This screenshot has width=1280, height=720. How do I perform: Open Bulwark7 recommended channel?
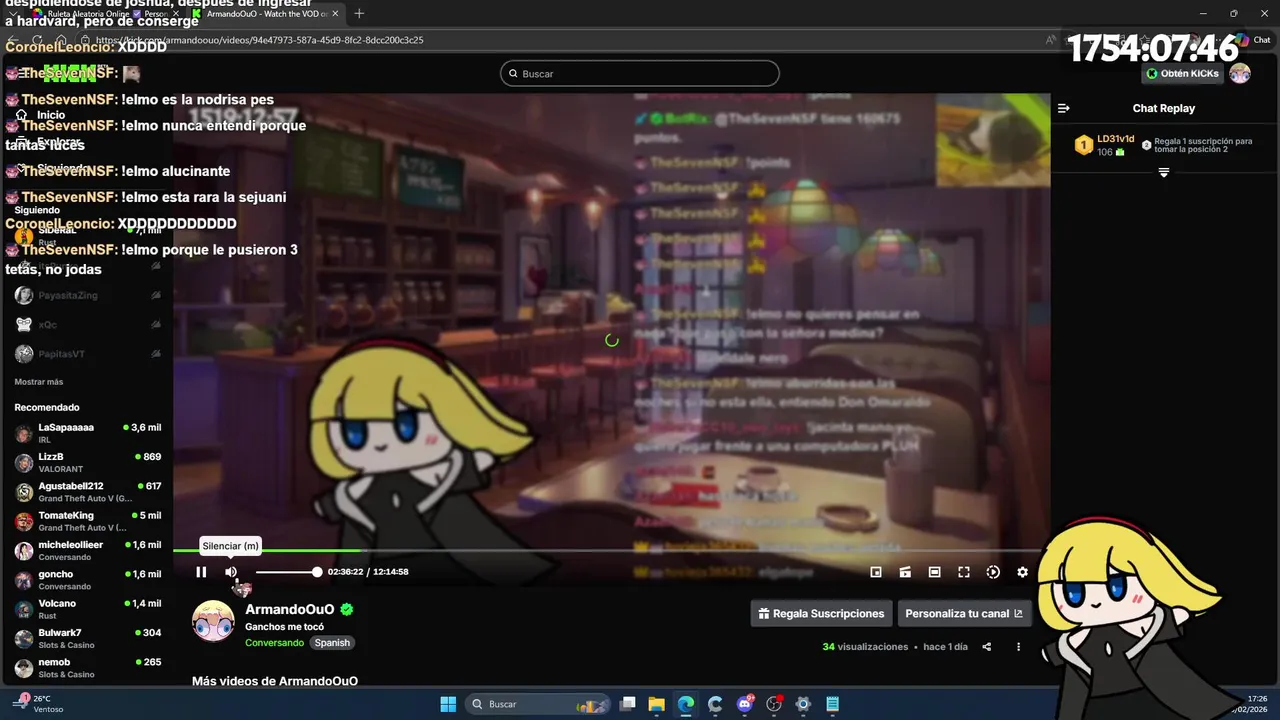click(x=87, y=638)
